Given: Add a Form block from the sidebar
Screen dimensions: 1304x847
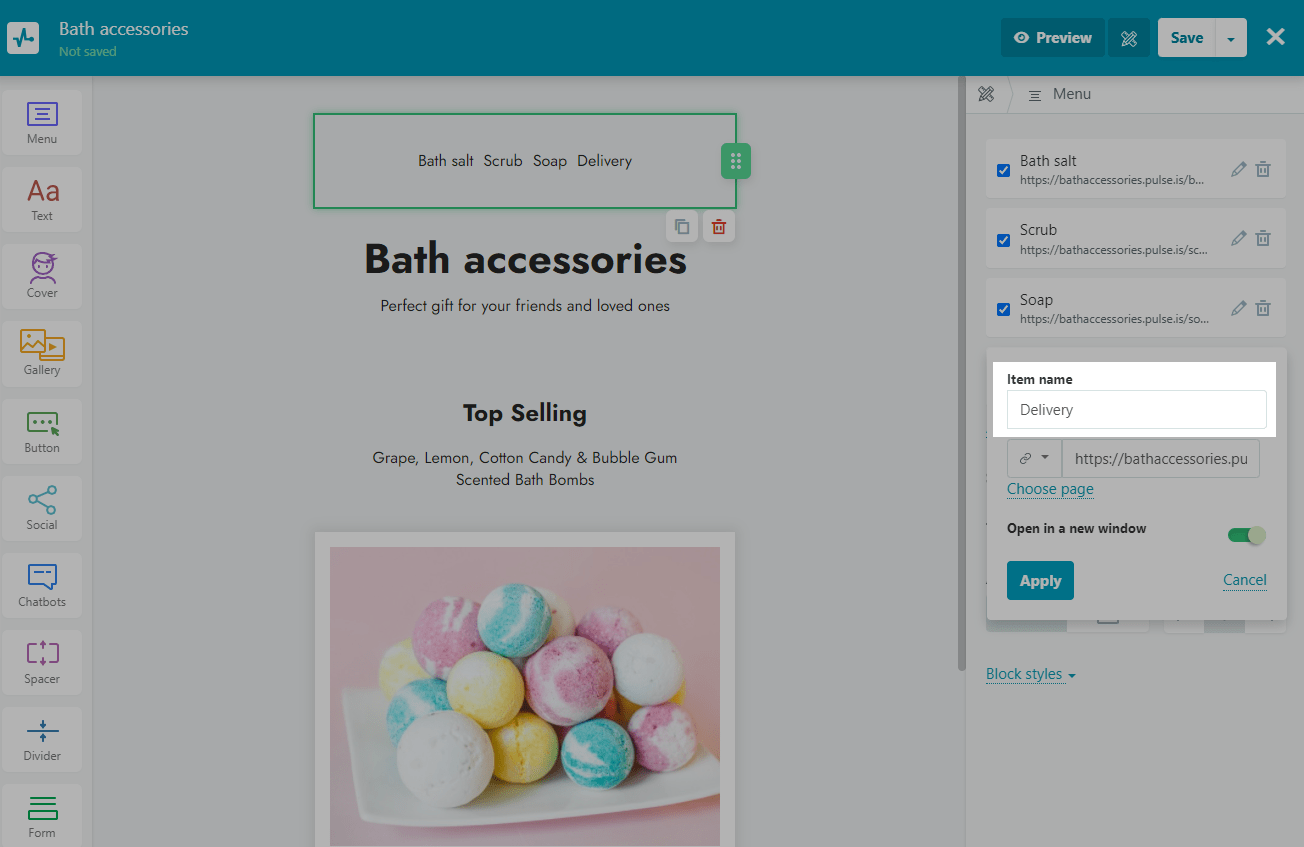Looking at the screenshot, I should click(x=42, y=816).
